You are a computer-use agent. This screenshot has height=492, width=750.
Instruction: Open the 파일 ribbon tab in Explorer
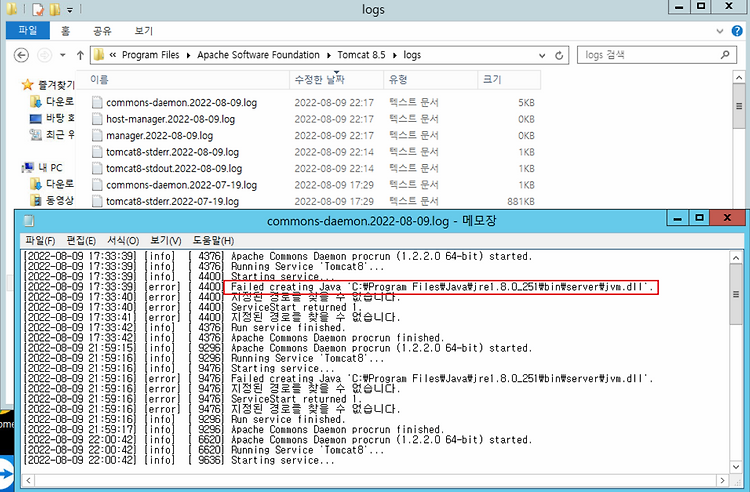coord(27,31)
